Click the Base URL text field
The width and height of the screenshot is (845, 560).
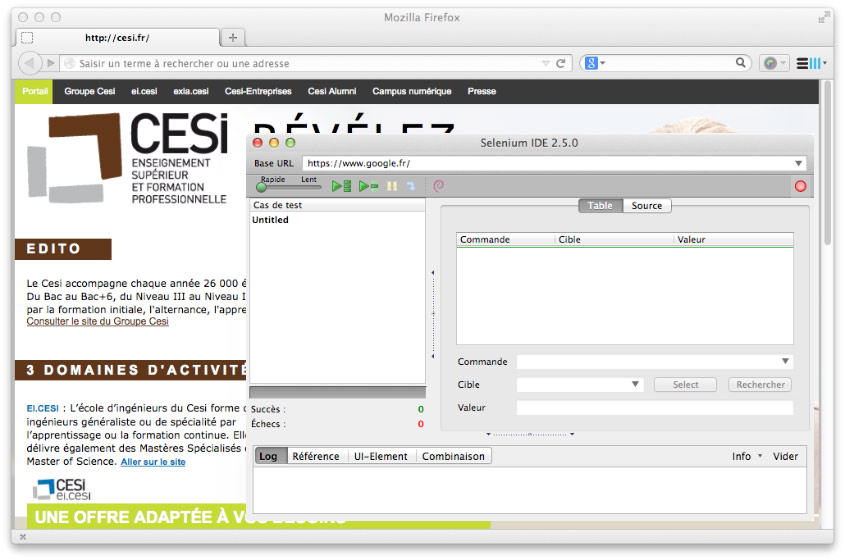click(548, 163)
